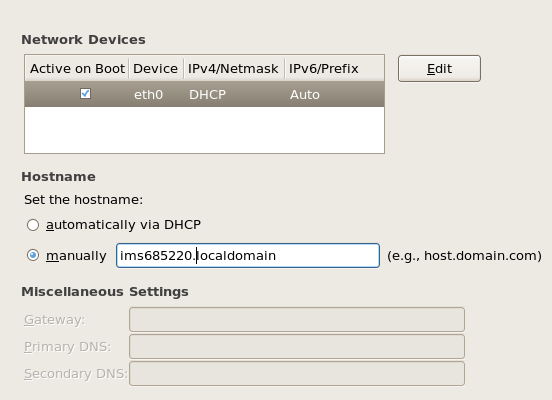Click the Primary DNS label
Image resolution: width=552 pixels, height=400 pixels.
tap(68, 347)
